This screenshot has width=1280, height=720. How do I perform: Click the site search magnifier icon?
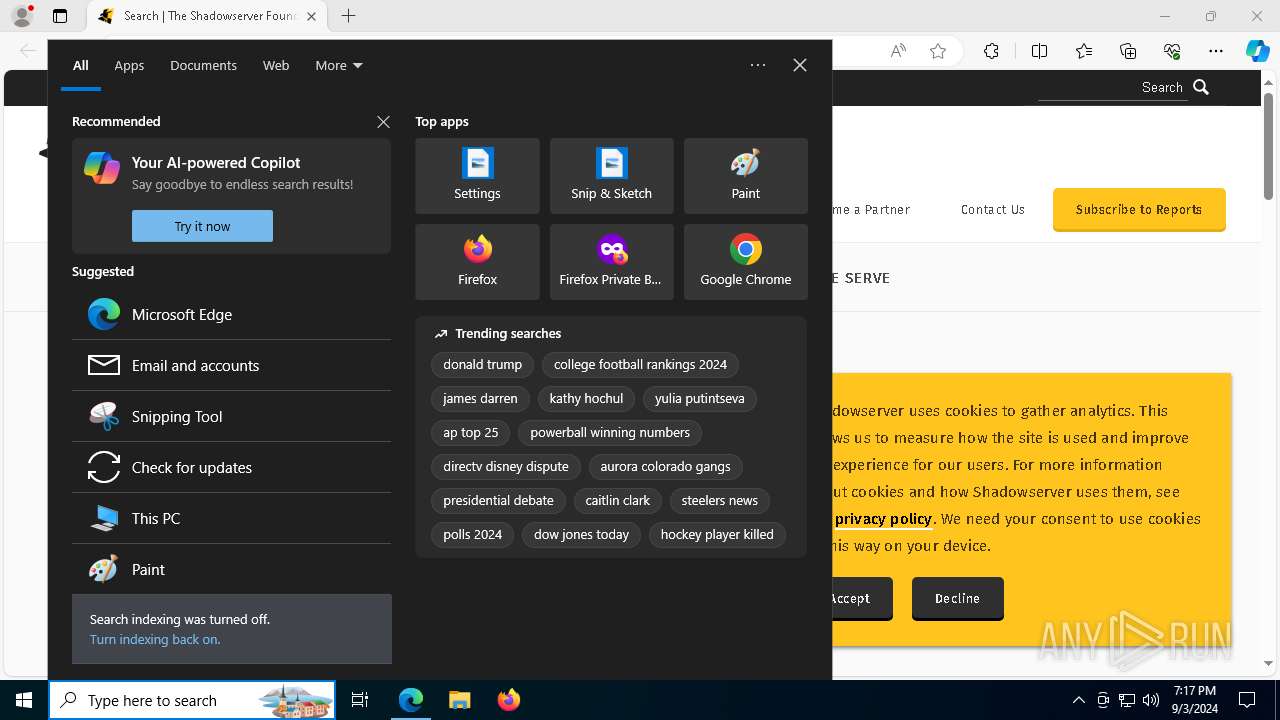click(1201, 87)
